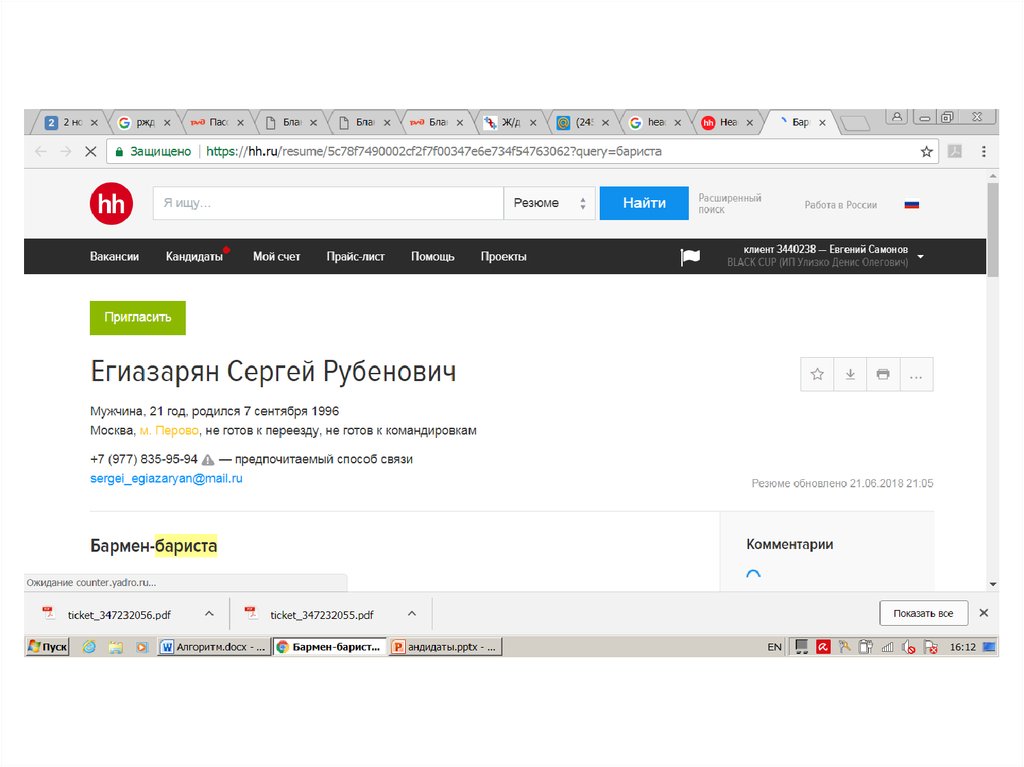Open the Резюме search type dropdown
This screenshot has width=1024, height=767.
tap(549, 203)
